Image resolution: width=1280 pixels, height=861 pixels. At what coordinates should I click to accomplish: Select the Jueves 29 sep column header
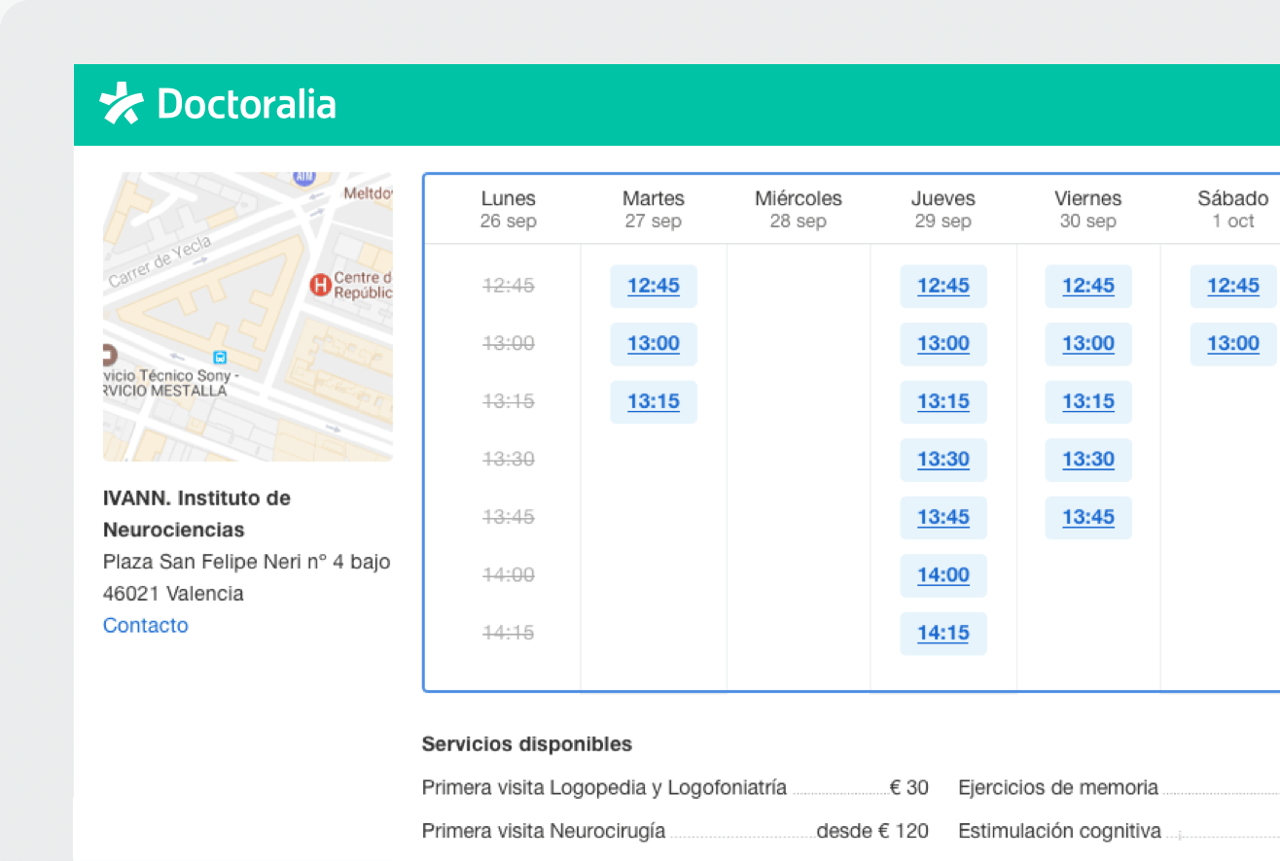click(x=943, y=208)
